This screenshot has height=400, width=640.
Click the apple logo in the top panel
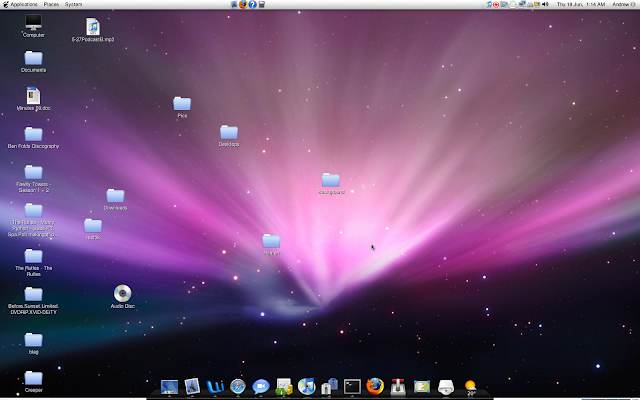(5, 4)
